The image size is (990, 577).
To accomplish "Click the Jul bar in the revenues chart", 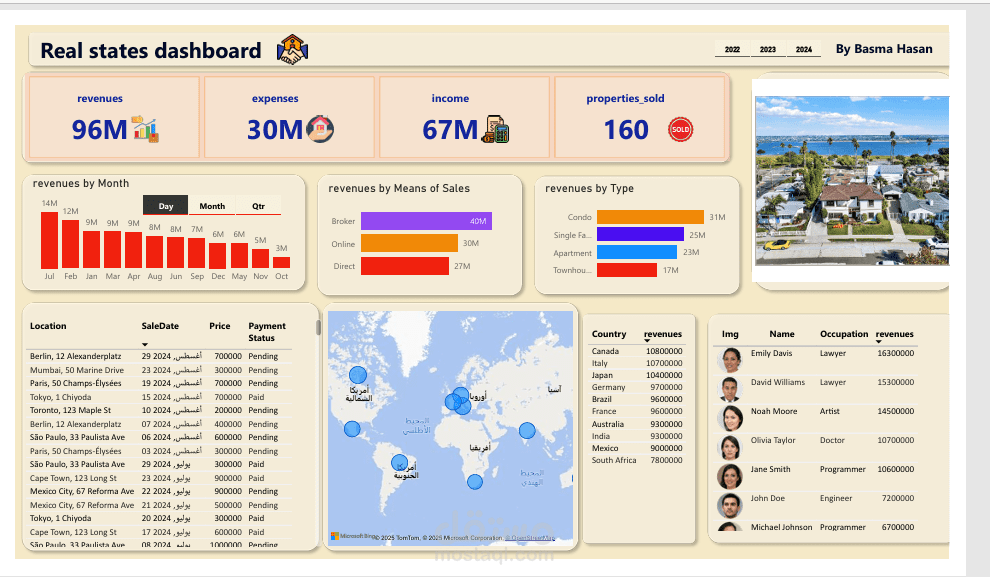I will 49,240.
